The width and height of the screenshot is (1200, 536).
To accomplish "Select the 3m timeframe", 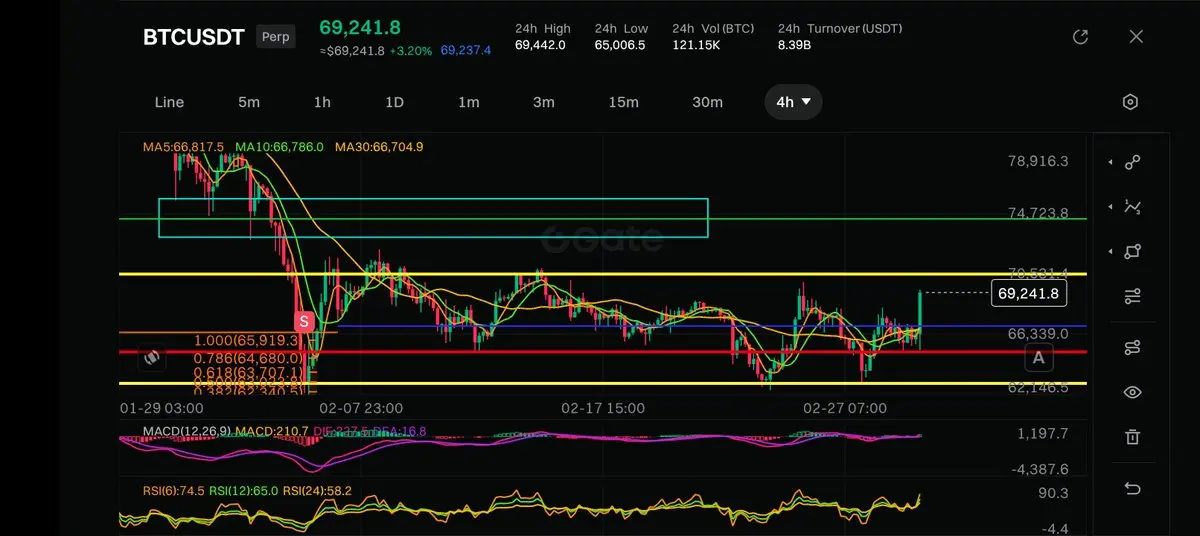I will point(543,102).
